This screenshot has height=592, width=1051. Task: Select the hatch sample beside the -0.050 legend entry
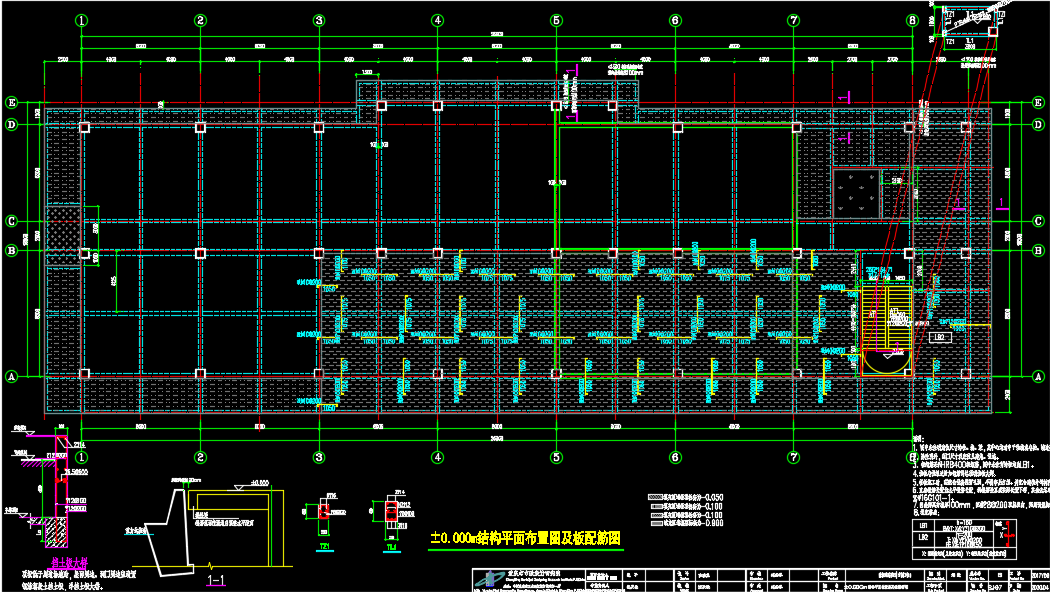click(655, 497)
